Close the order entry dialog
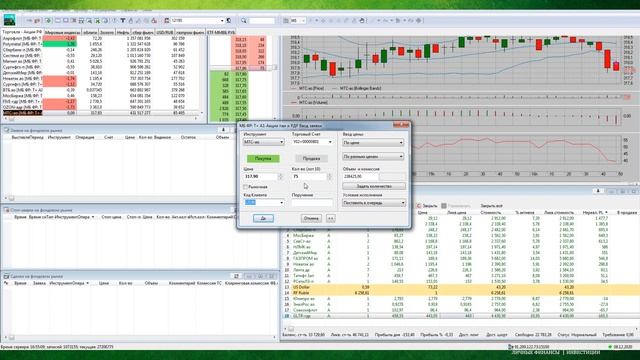 pos(401,125)
